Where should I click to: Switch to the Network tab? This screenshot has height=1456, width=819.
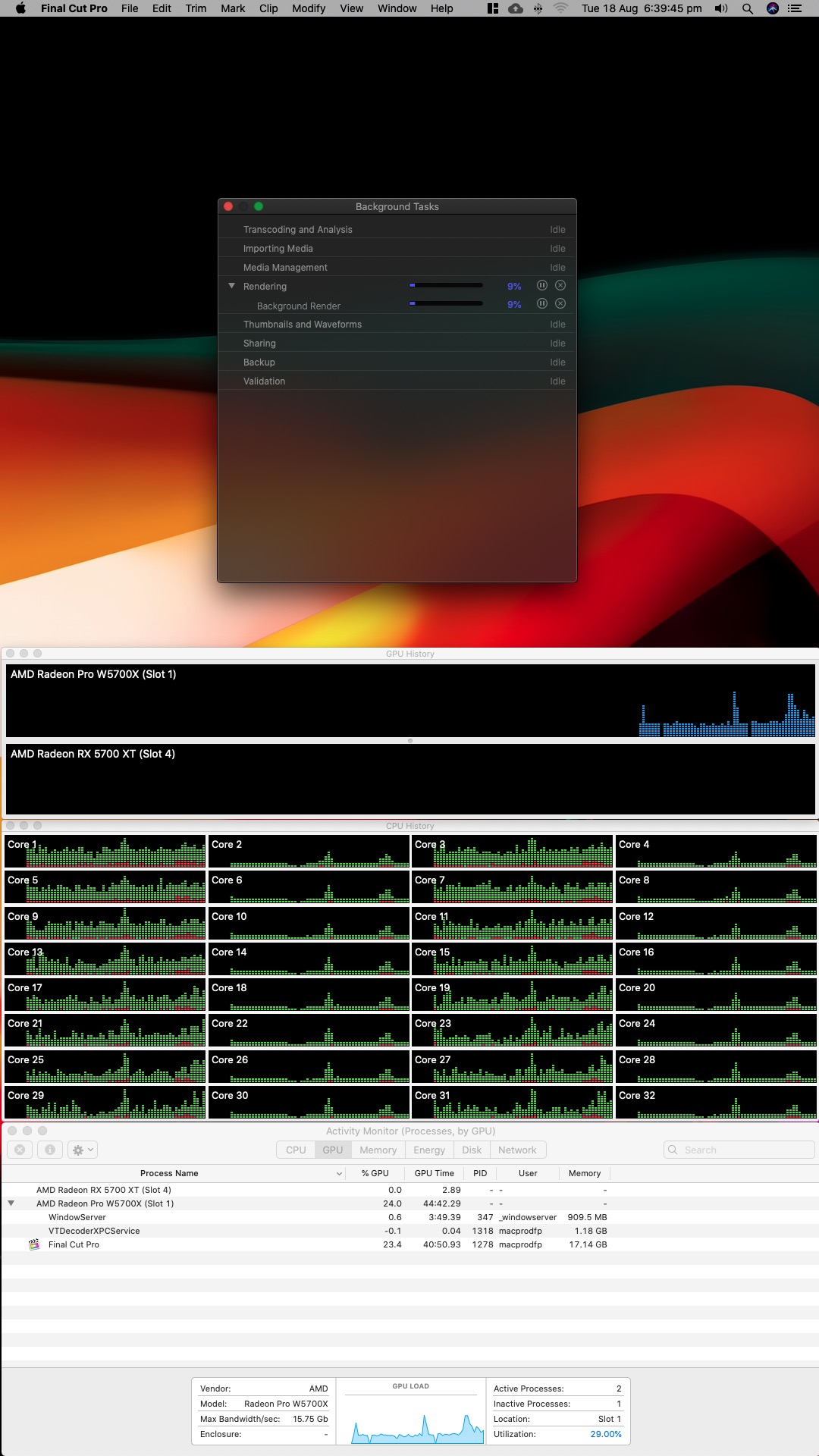517,1150
